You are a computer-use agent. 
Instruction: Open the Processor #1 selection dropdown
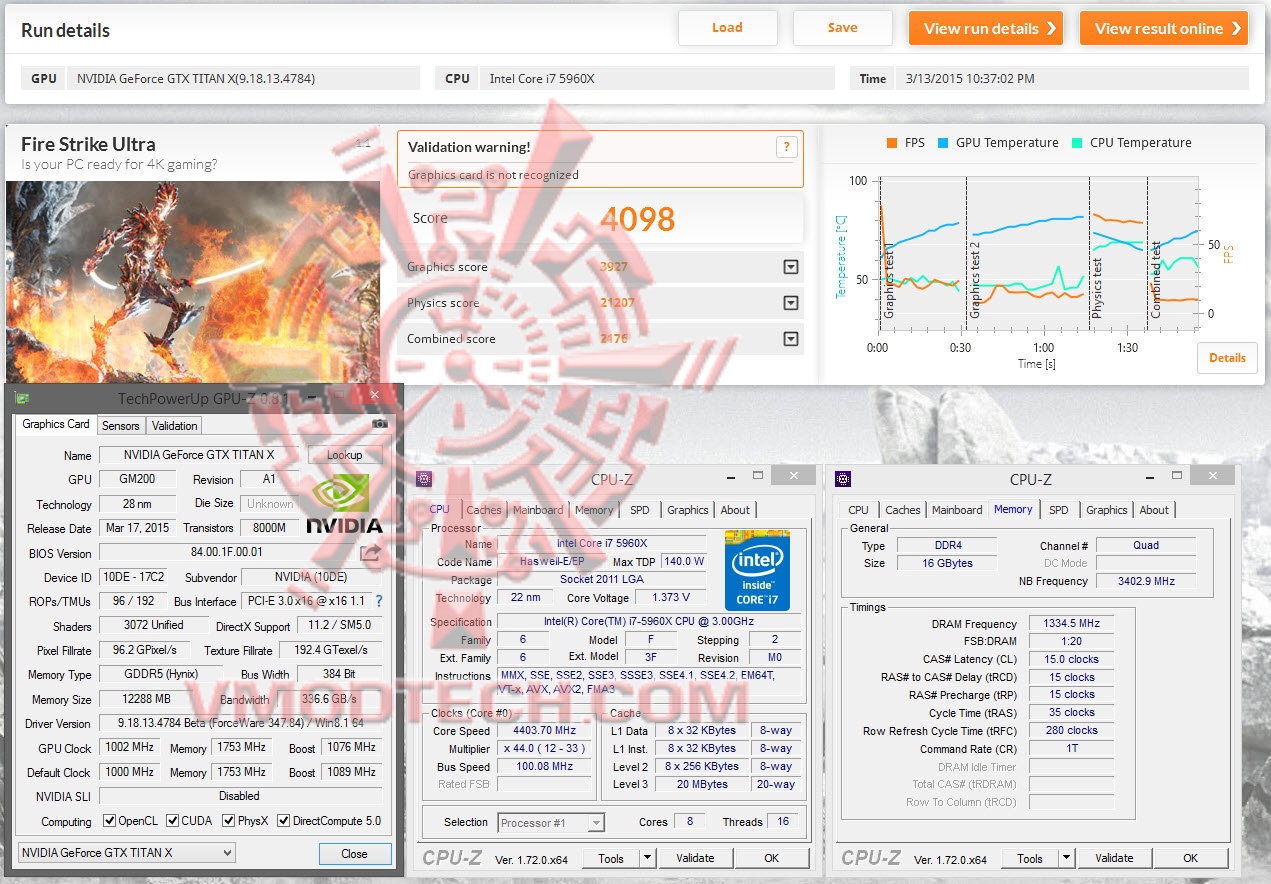tap(551, 823)
